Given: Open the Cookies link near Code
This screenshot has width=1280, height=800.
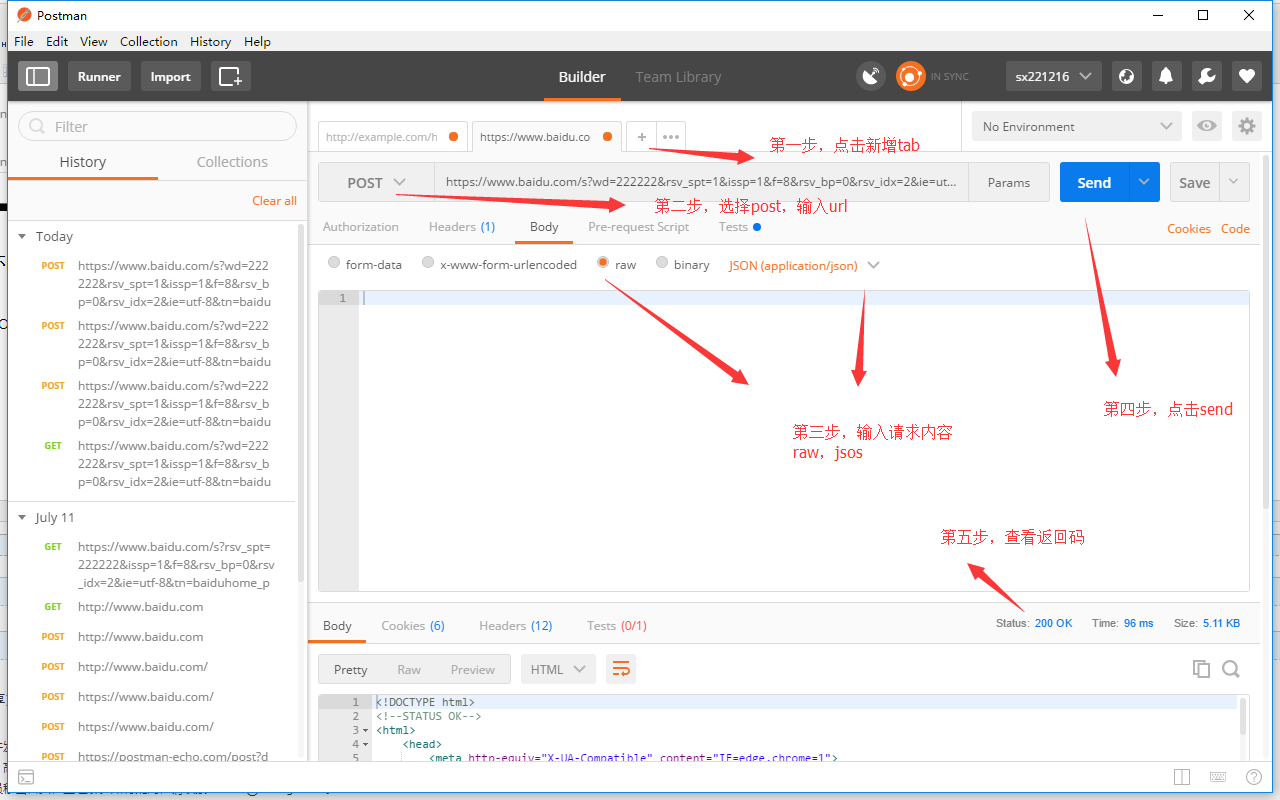Looking at the screenshot, I should pyautogui.click(x=1189, y=228).
